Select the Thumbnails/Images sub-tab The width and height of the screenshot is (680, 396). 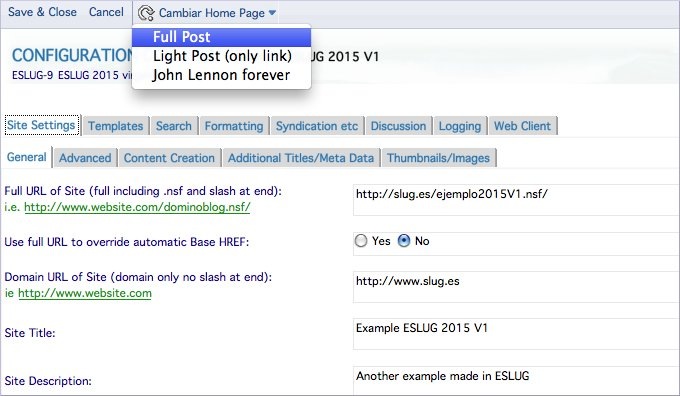pyautogui.click(x=438, y=158)
